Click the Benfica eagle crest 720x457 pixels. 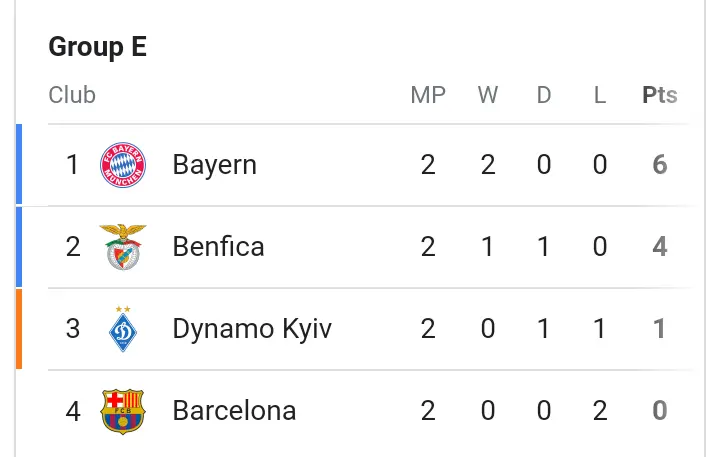pos(123,247)
